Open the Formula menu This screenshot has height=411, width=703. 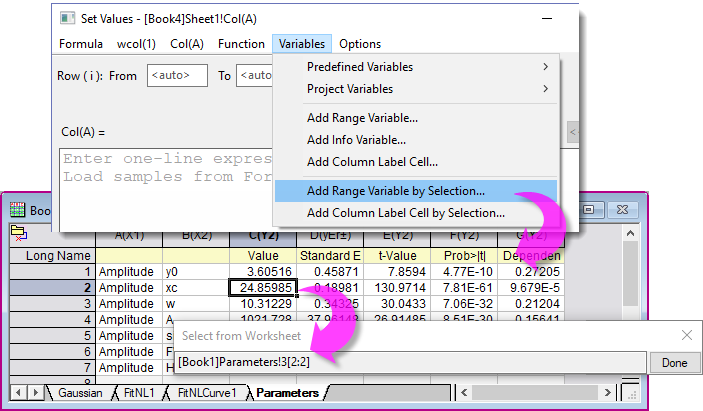(x=81, y=44)
